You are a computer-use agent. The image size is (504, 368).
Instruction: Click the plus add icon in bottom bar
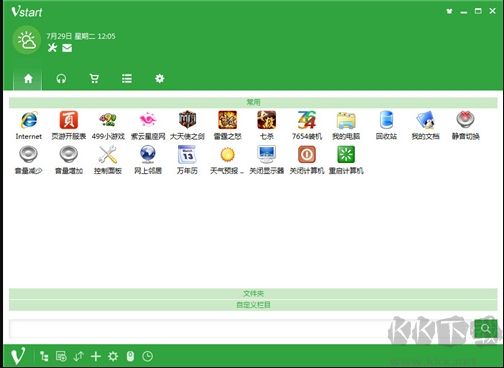click(96, 356)
